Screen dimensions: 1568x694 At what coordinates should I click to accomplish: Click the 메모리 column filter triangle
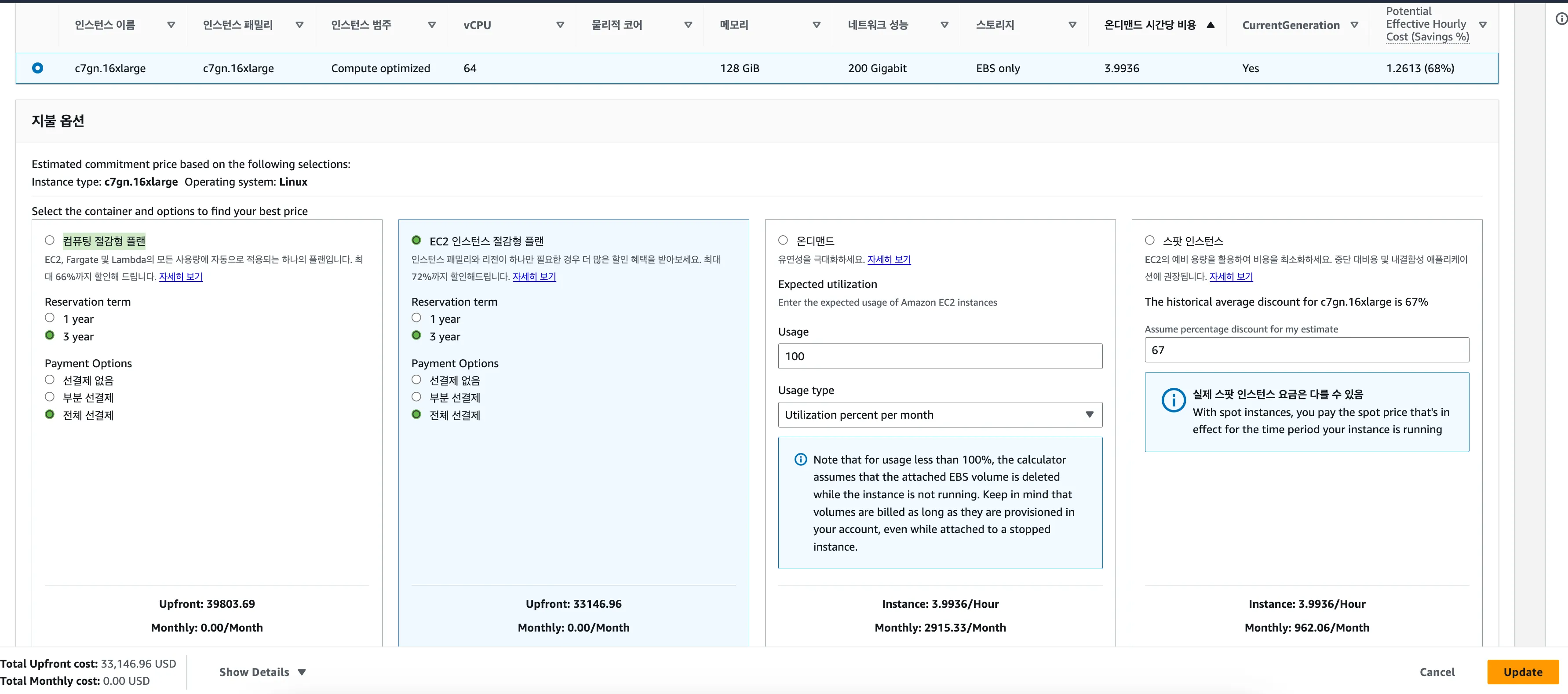click(x=816, y=25)
